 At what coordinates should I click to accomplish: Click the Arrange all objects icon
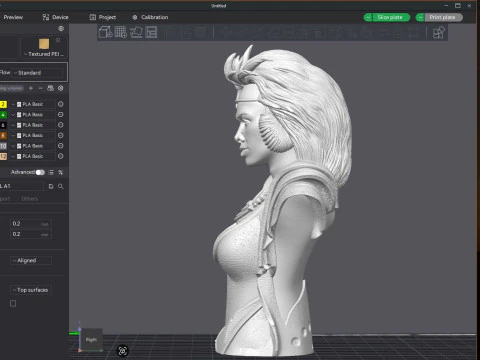point(151,32)
